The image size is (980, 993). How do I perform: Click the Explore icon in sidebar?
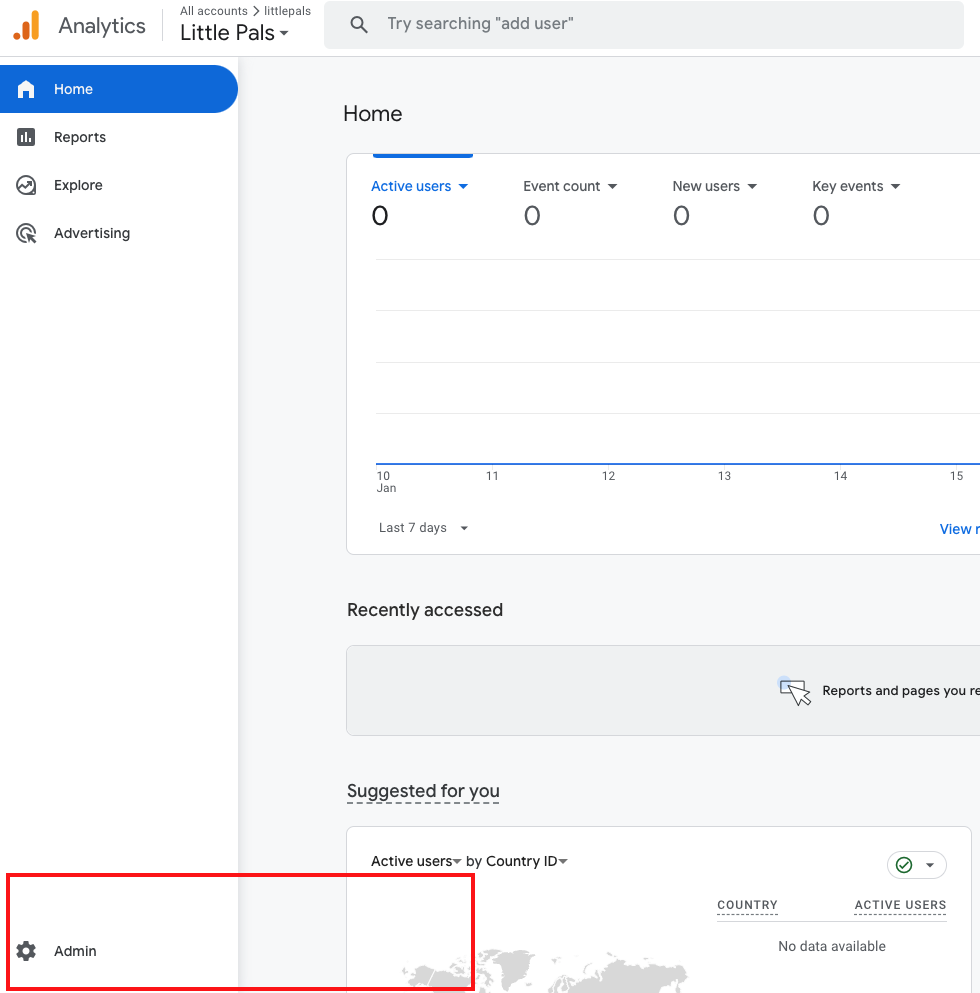tap(26, 185)
